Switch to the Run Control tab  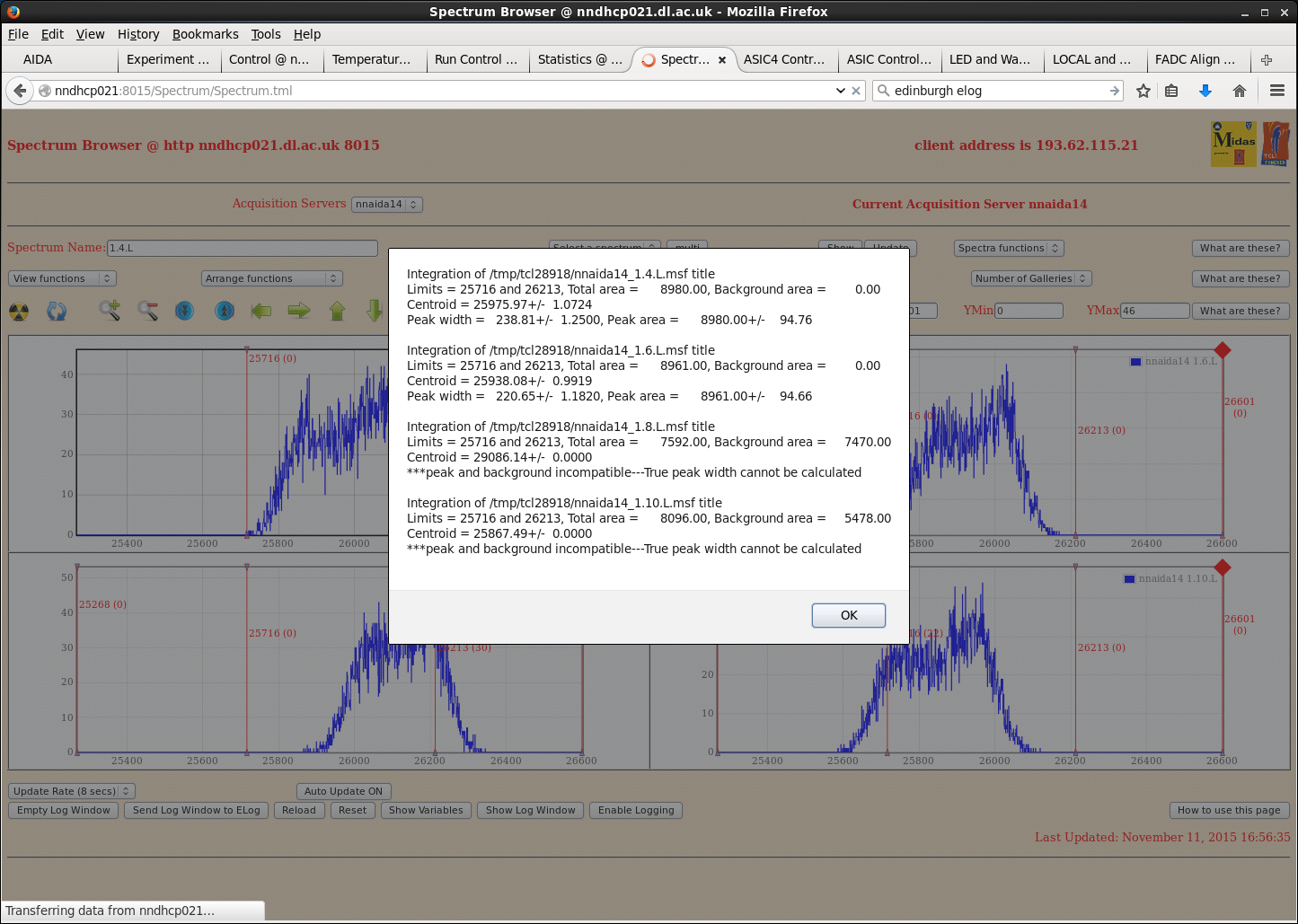click(x=475, y=59)
